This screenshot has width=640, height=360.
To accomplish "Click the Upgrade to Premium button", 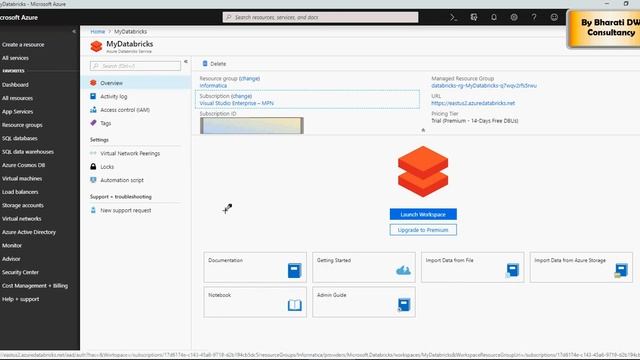I will [x=423, y=230].
